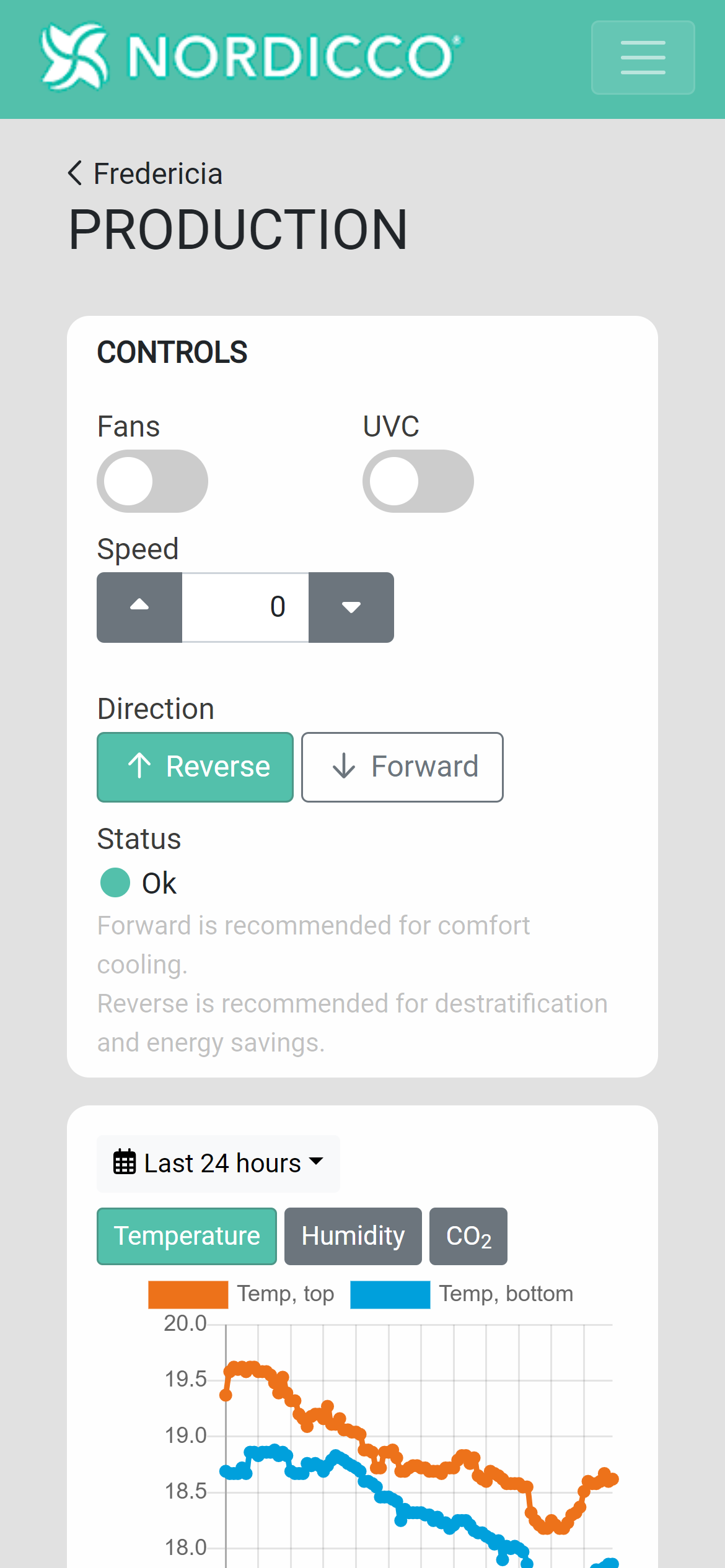Image resolution: width=725 pixels, height=1568 pixels.
Task: Decrease fan speed with down arrow
Action: coord(351,607)
